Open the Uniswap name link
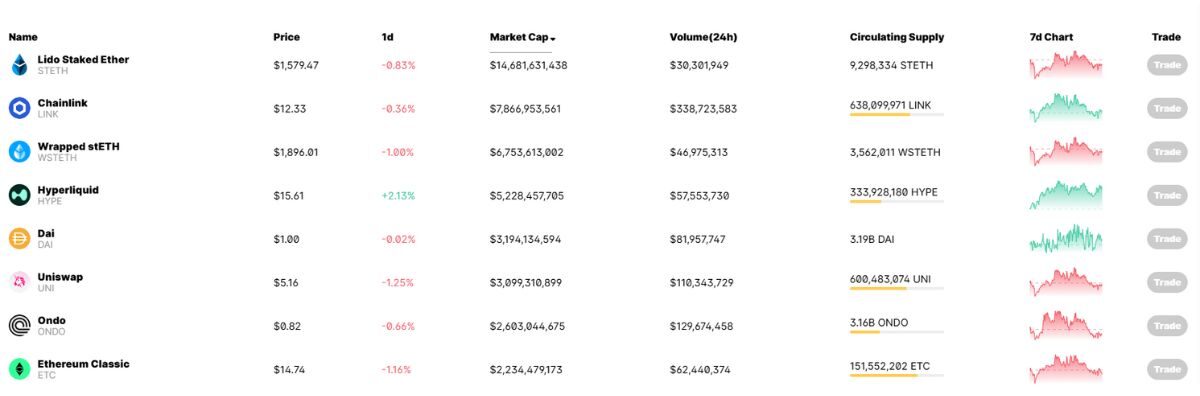This screenshot has height=396, width=1200. point(60,277)
